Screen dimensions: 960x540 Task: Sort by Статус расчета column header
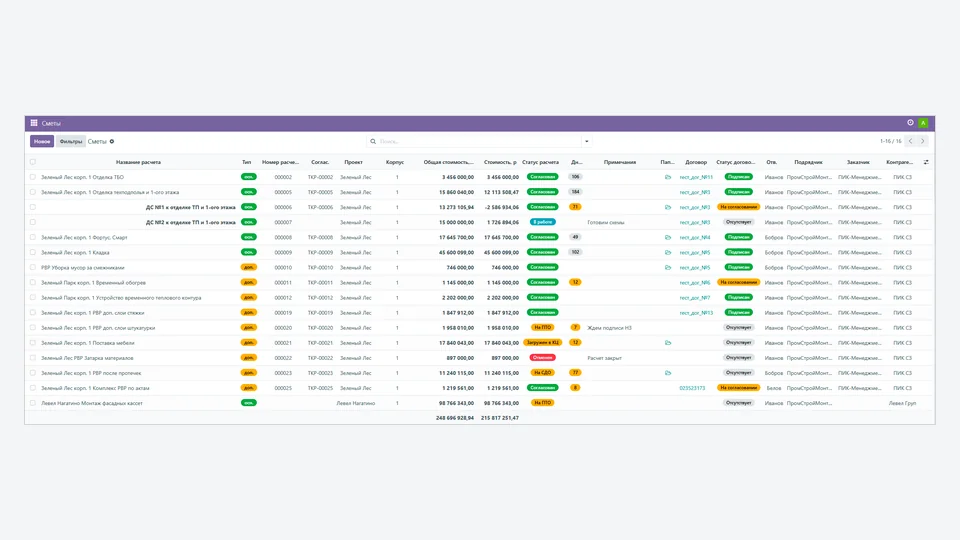point(540,162)
